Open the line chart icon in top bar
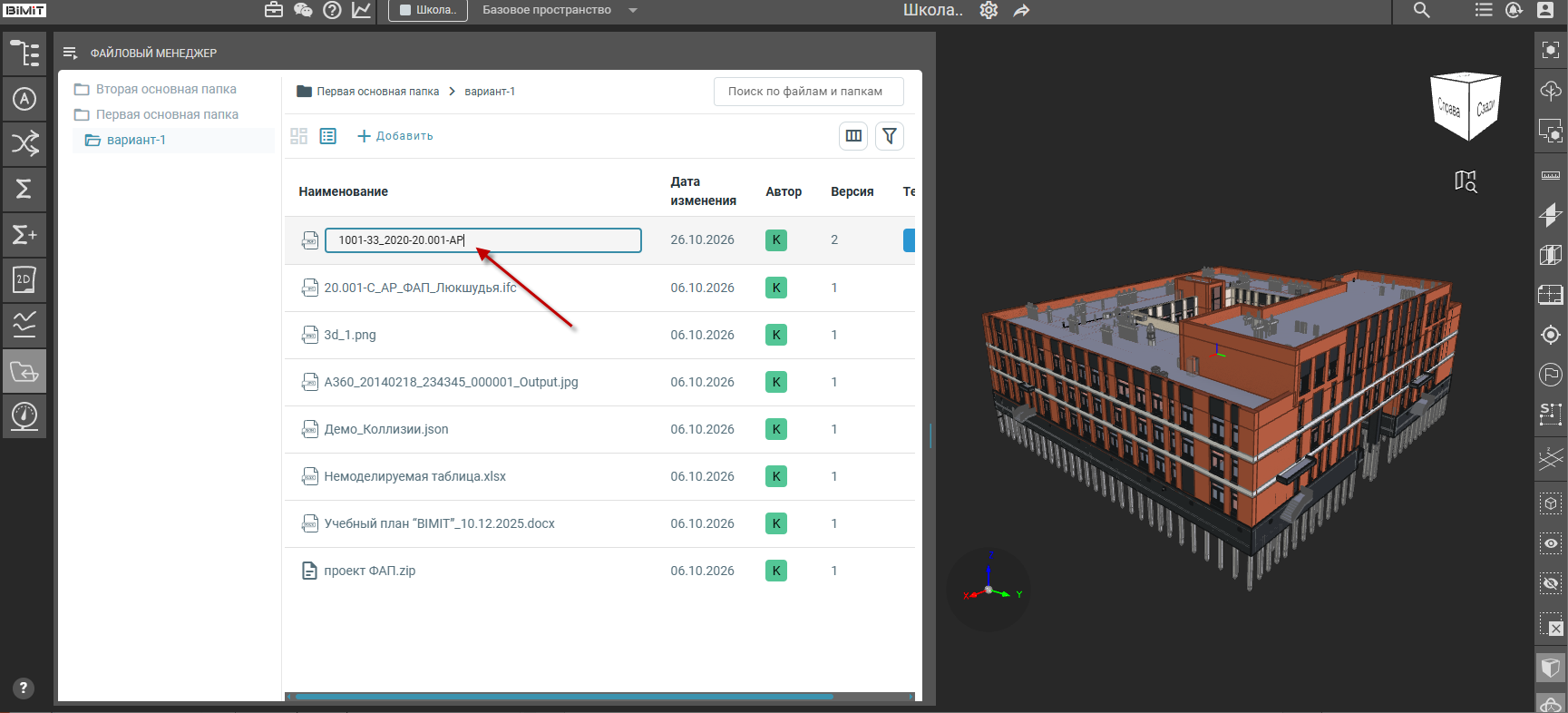This screenshot has height=713, width=1568. pos(361,10)
